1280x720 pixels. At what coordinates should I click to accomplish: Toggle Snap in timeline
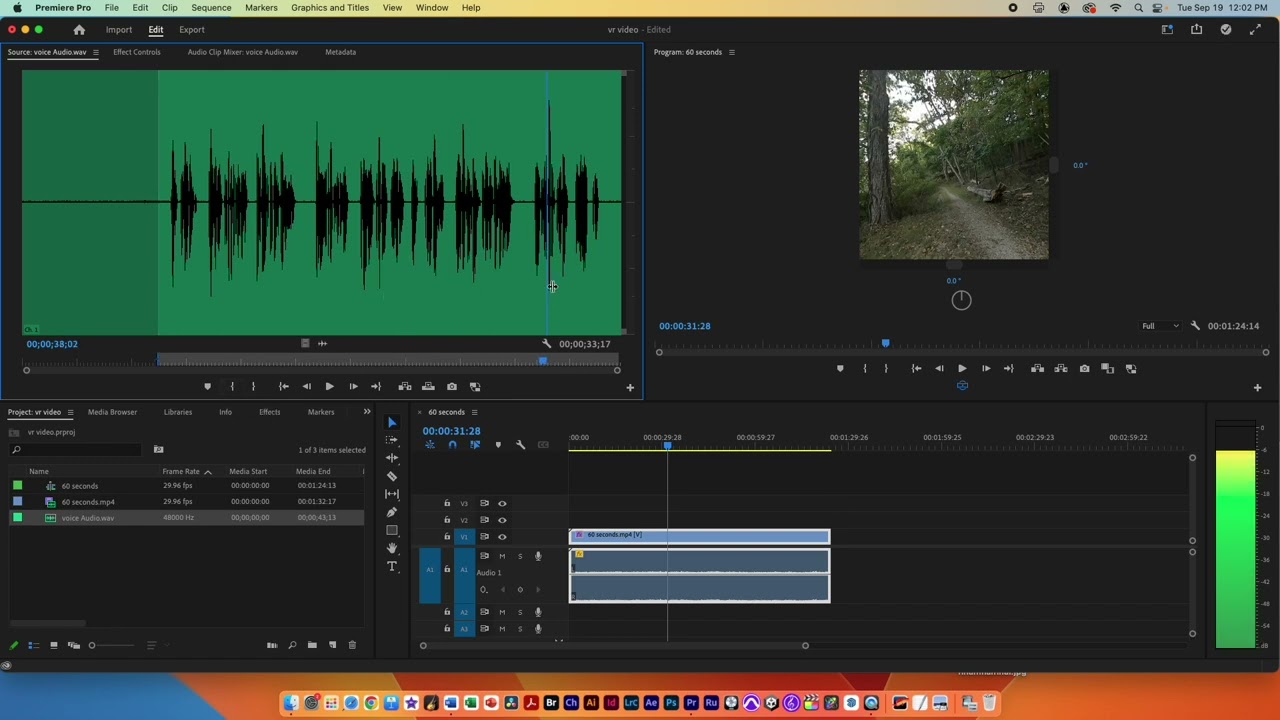click(x=452, y=445)
